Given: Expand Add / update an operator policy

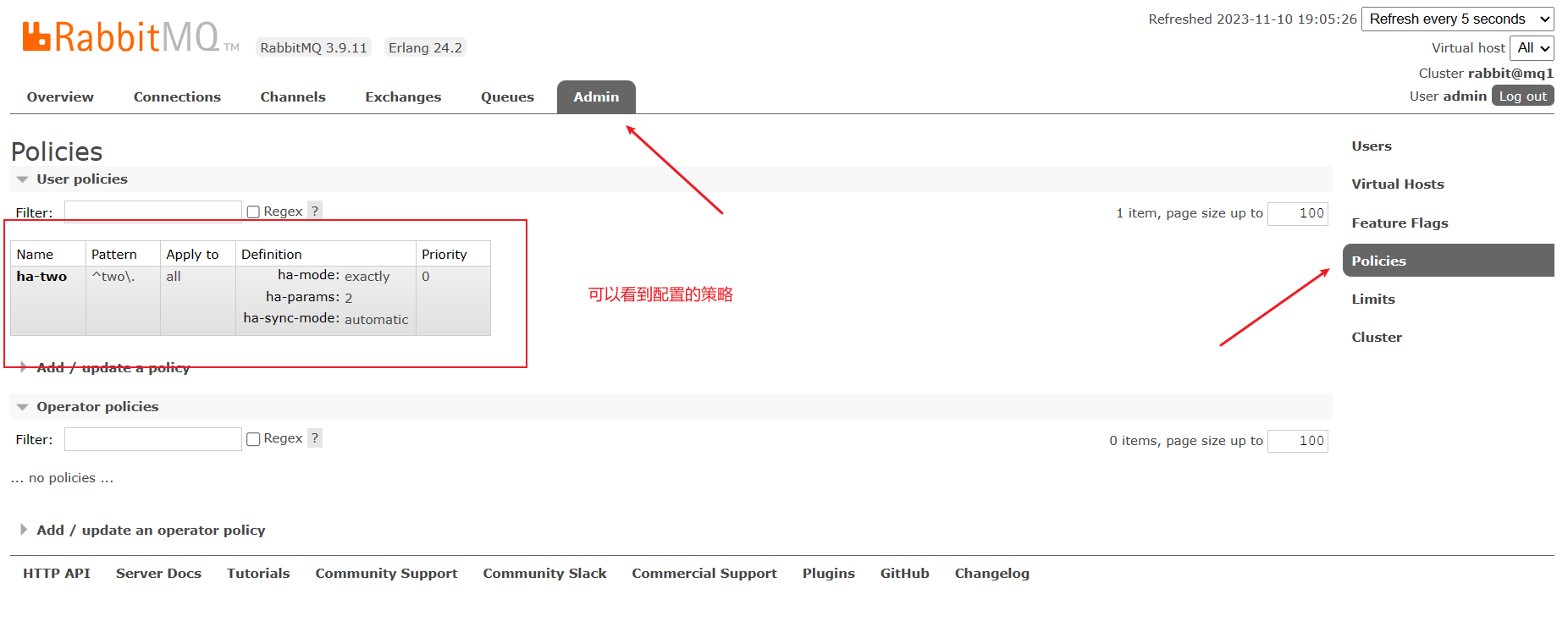Looking at the screenshot, I should click(x=151, y=530).
